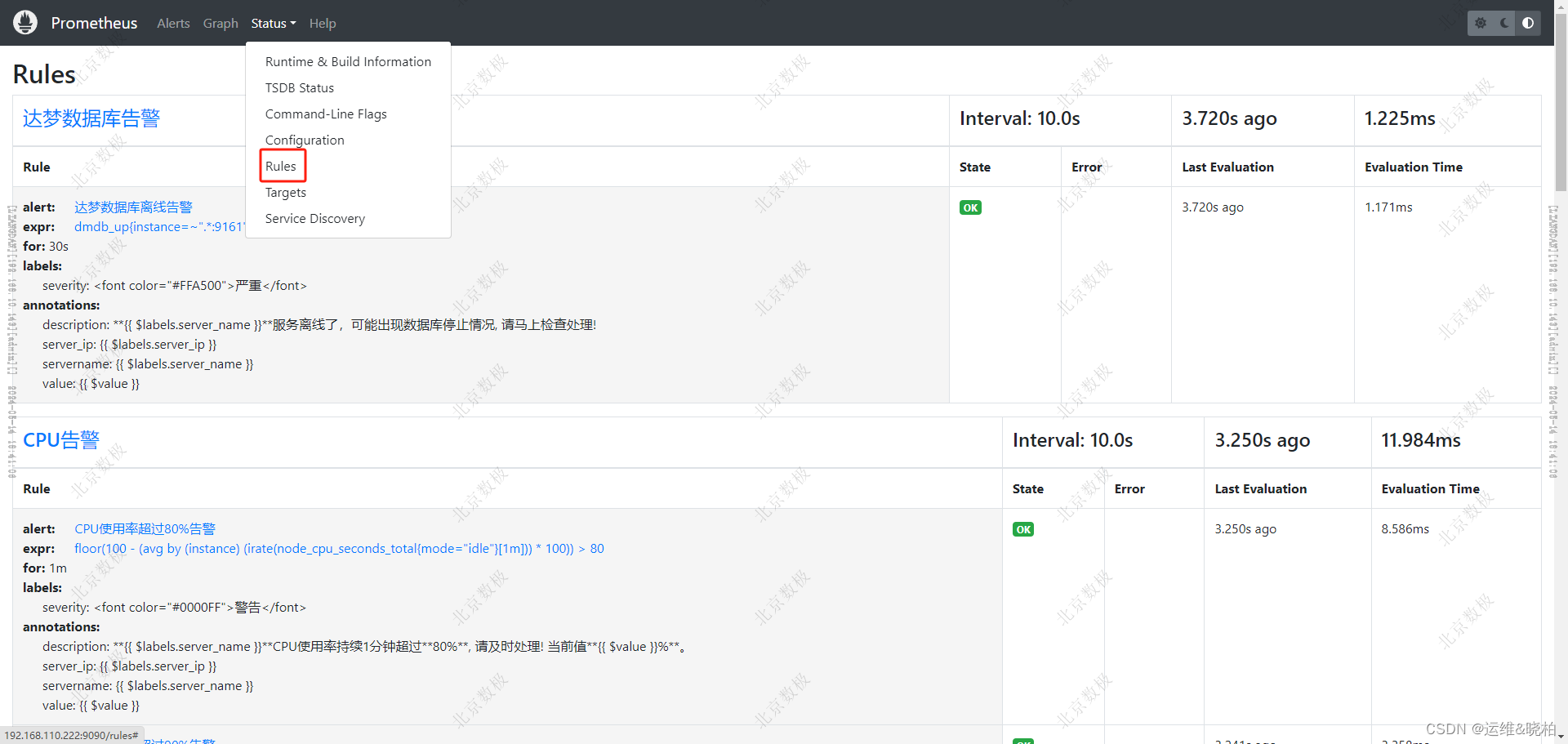Open the Help link in navbar
Screen dimensions: 1568x744
323,24
